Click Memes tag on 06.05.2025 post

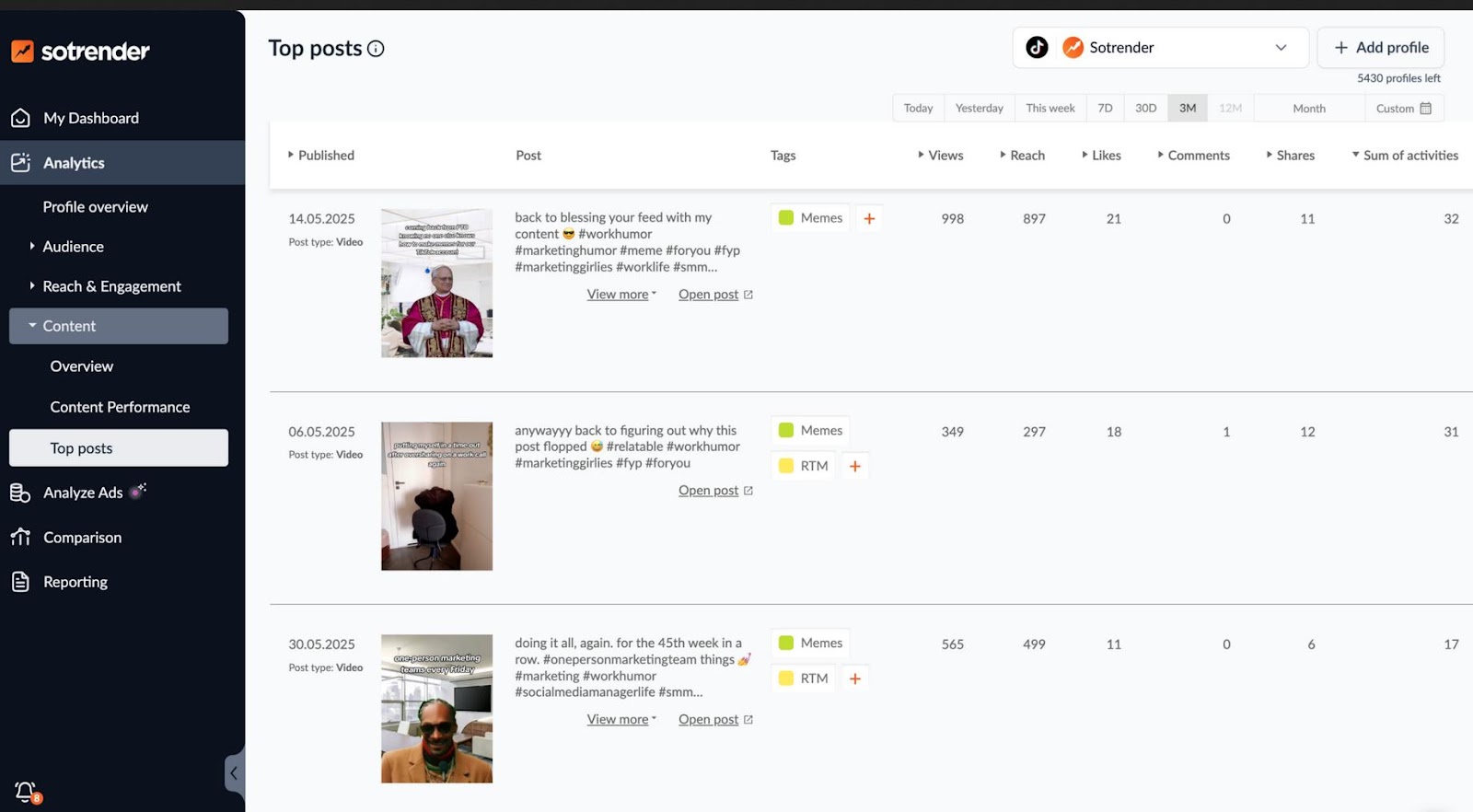[x=811, y=431]
